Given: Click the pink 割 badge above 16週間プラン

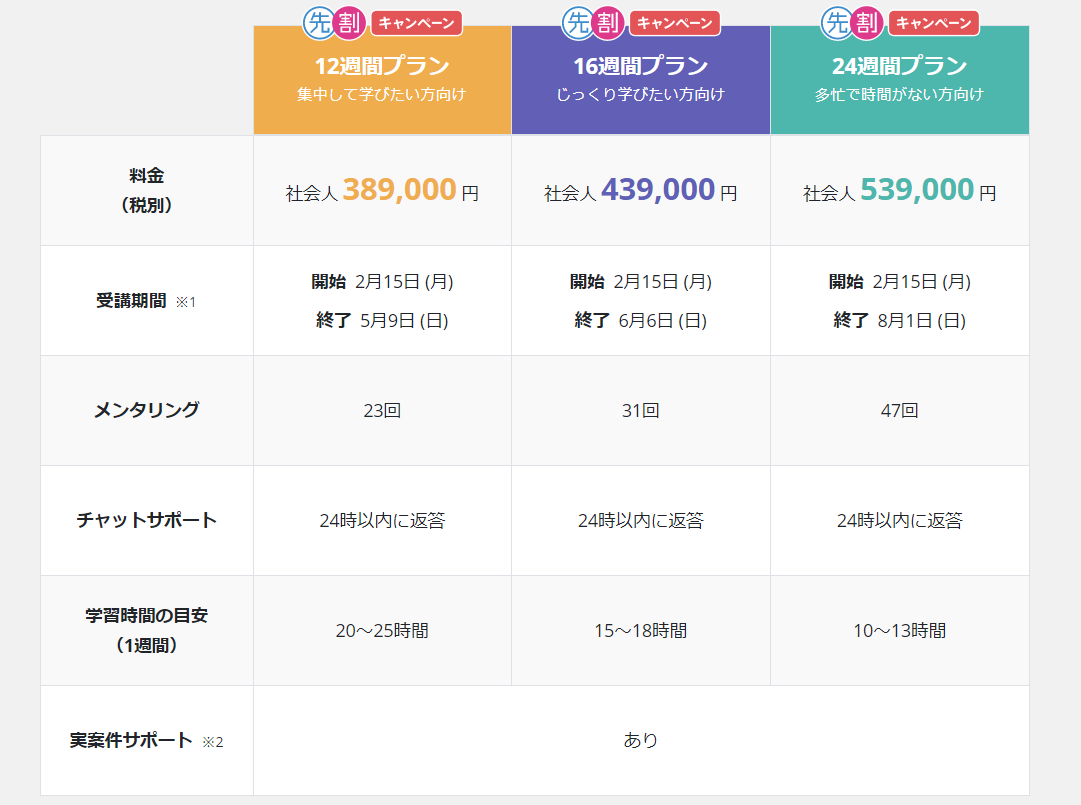Looking at the screenshot, I should point(608,23).
